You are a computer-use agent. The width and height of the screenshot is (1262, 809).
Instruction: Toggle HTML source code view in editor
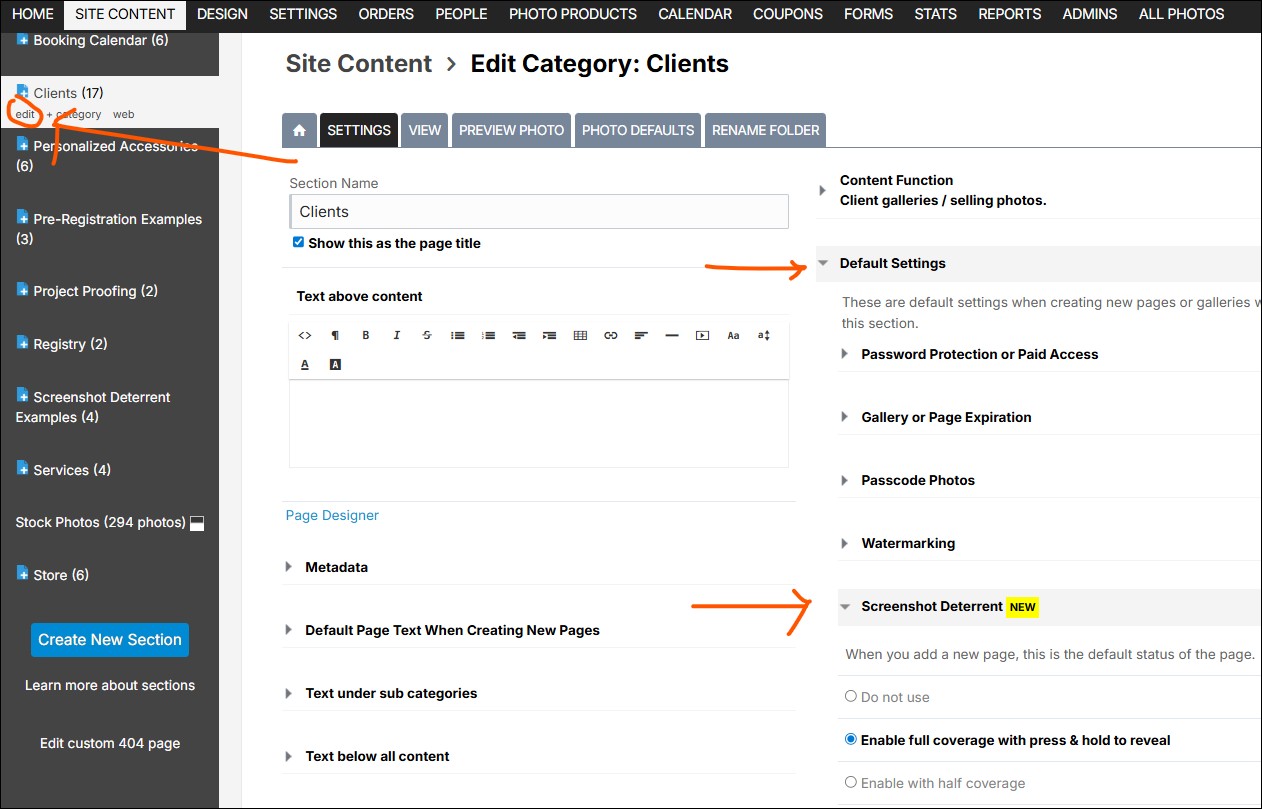[x=305, y=336]
